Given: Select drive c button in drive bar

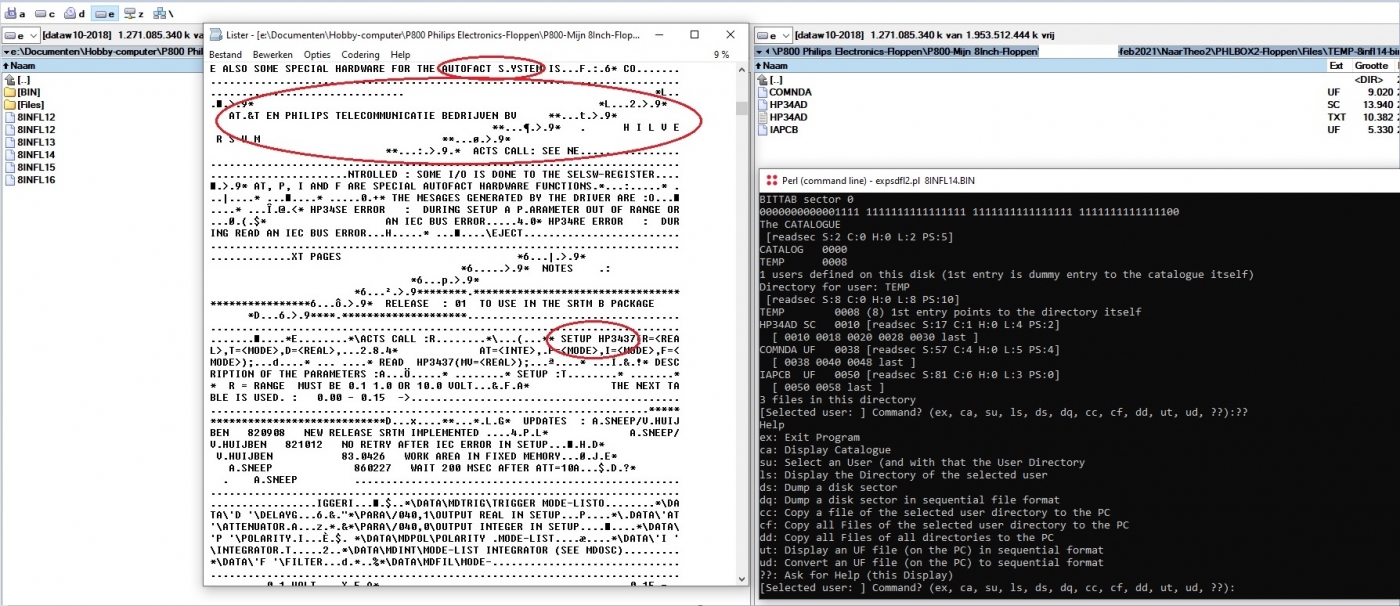Looking at the screenshot, I should tap(45, 14).
